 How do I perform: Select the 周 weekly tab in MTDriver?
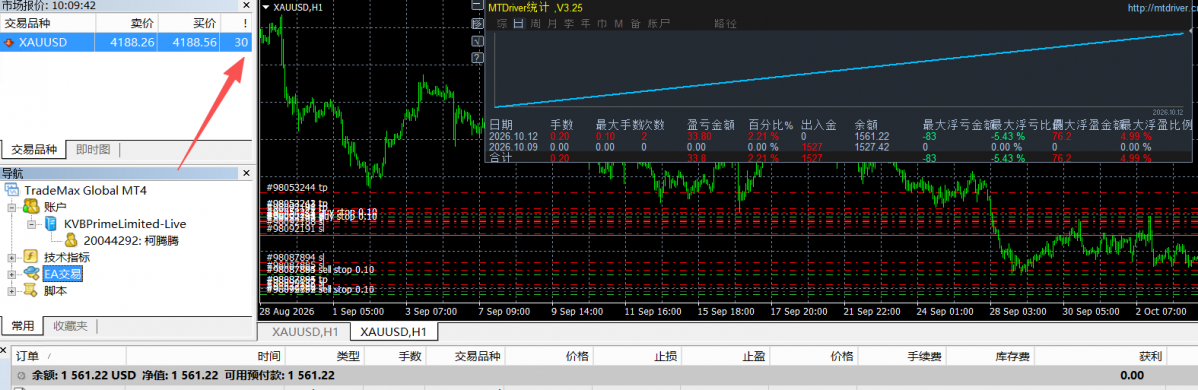point(536,24)
